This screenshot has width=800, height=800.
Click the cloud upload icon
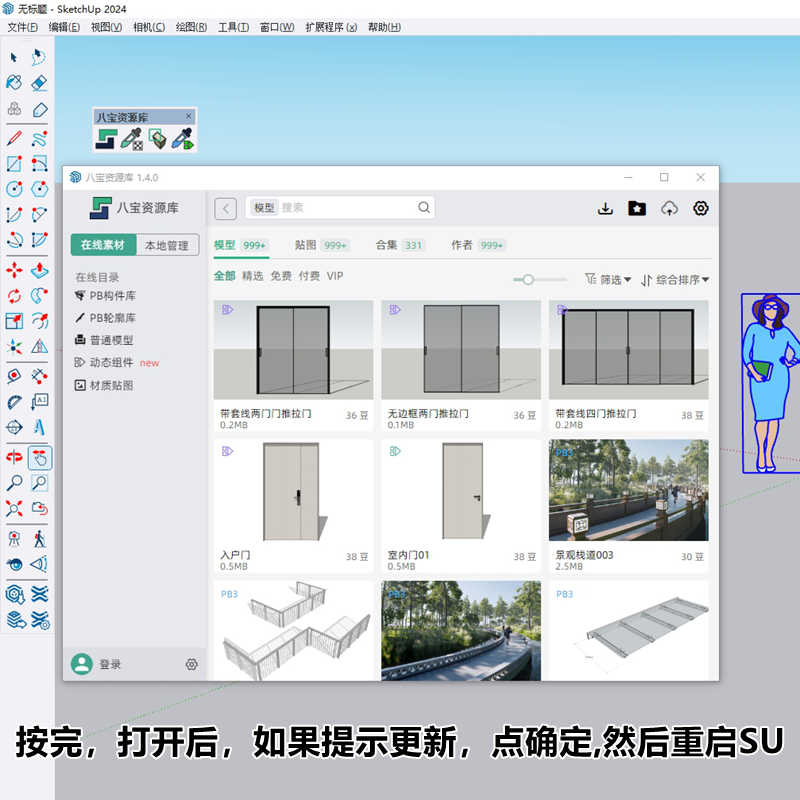[x=670, y=208]
